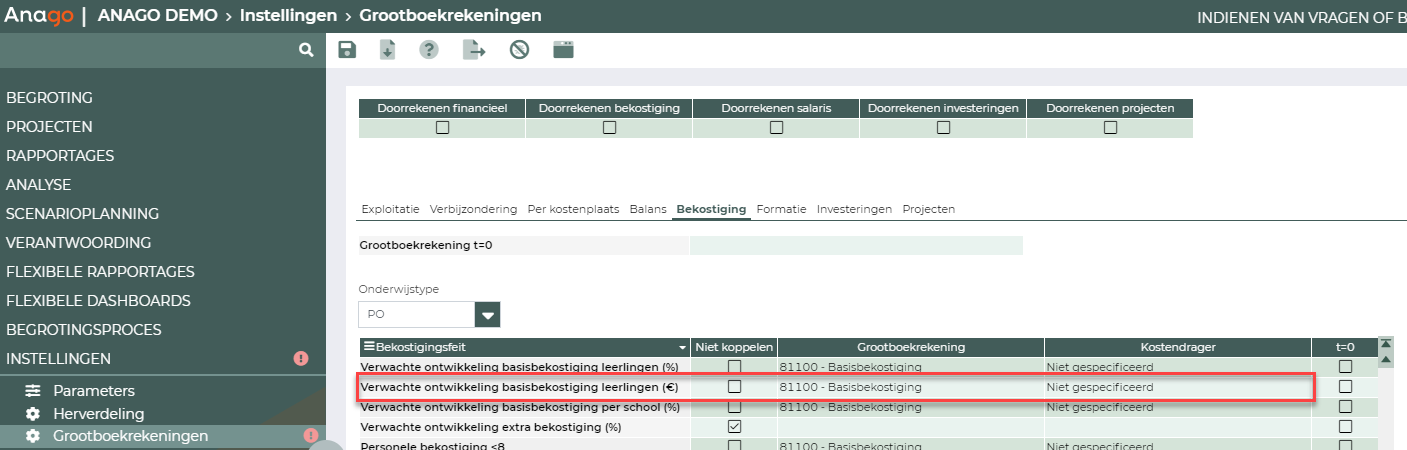
Task: Open help via question mark icon
Action: pyautogui.click(x=429, y=50)
